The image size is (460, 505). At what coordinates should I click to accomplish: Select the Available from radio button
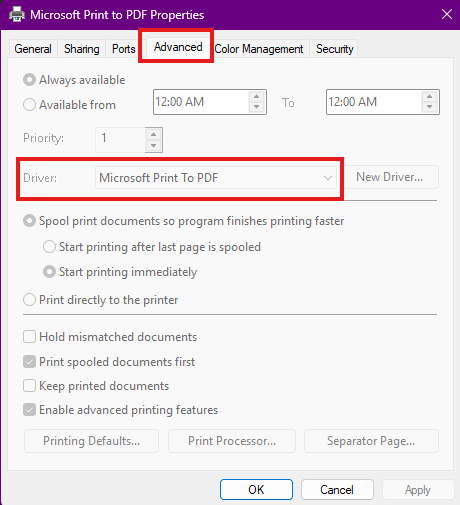(29, 105)
